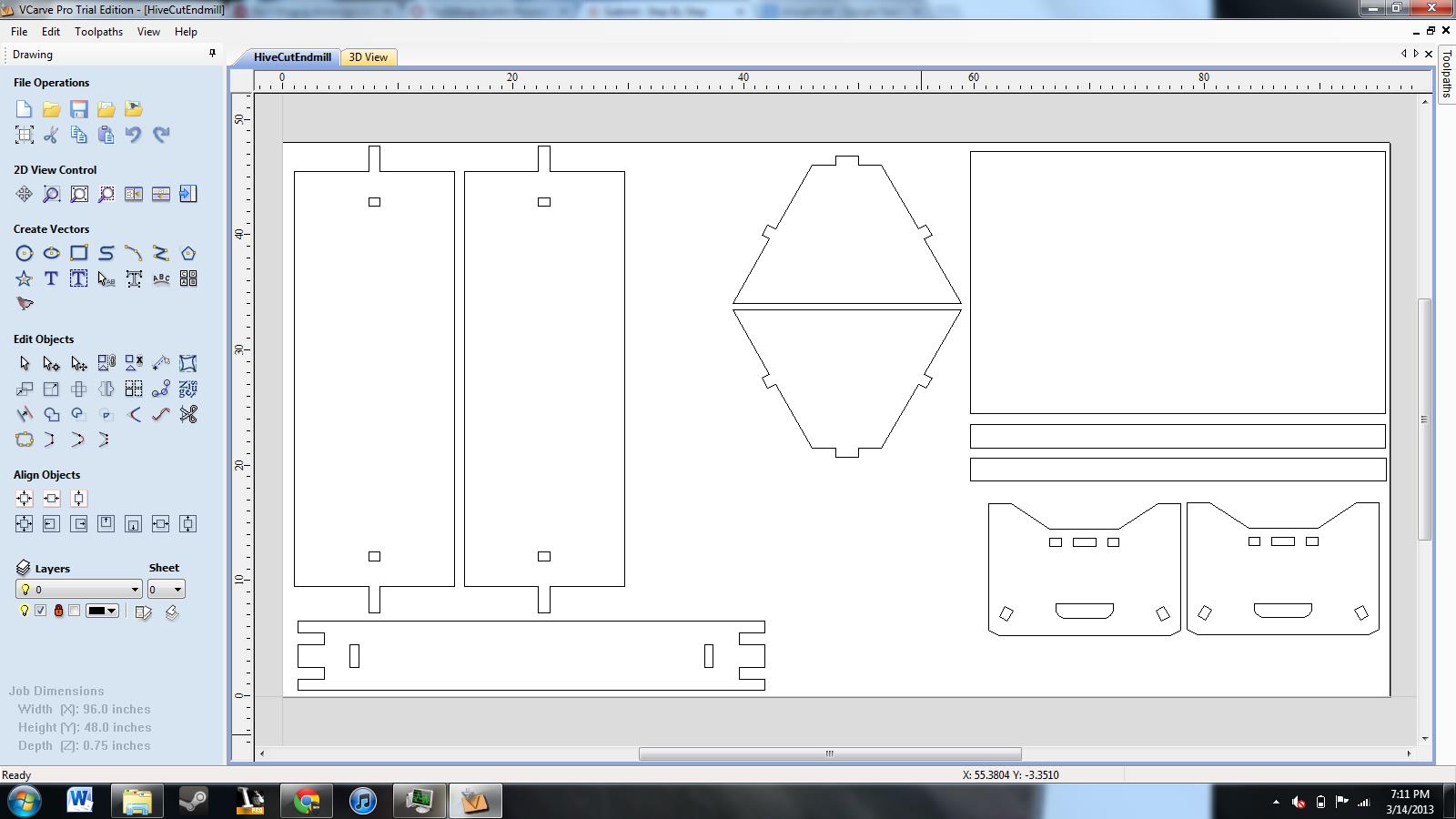Toggle layer locked checkbox beside padlock
The width and height of the screenshot is (1456, 819).
[74, 611]
